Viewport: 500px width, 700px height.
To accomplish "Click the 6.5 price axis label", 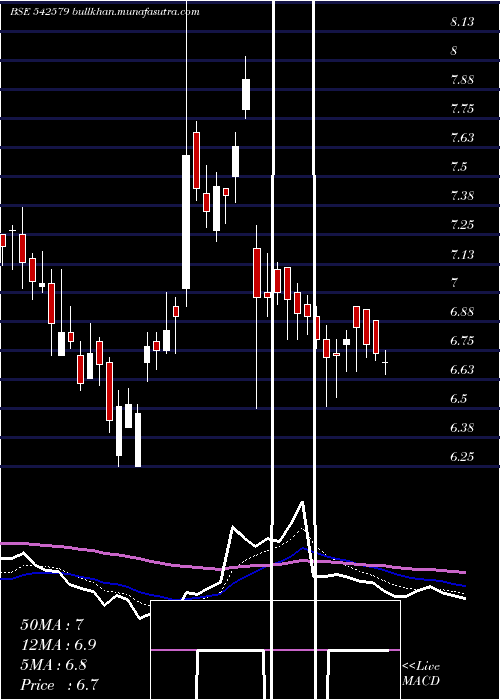I will [x=459, y=398].
